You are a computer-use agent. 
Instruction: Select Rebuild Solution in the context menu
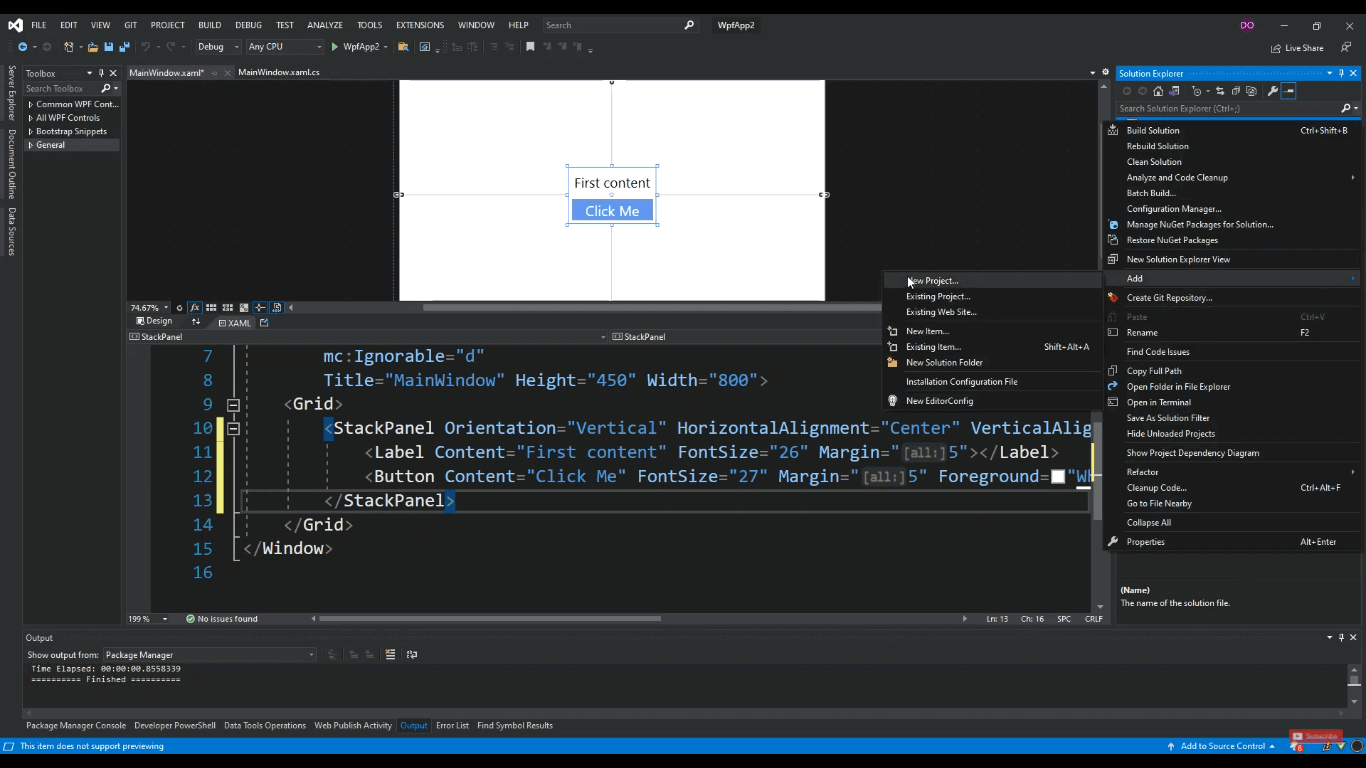(1157, 146)
